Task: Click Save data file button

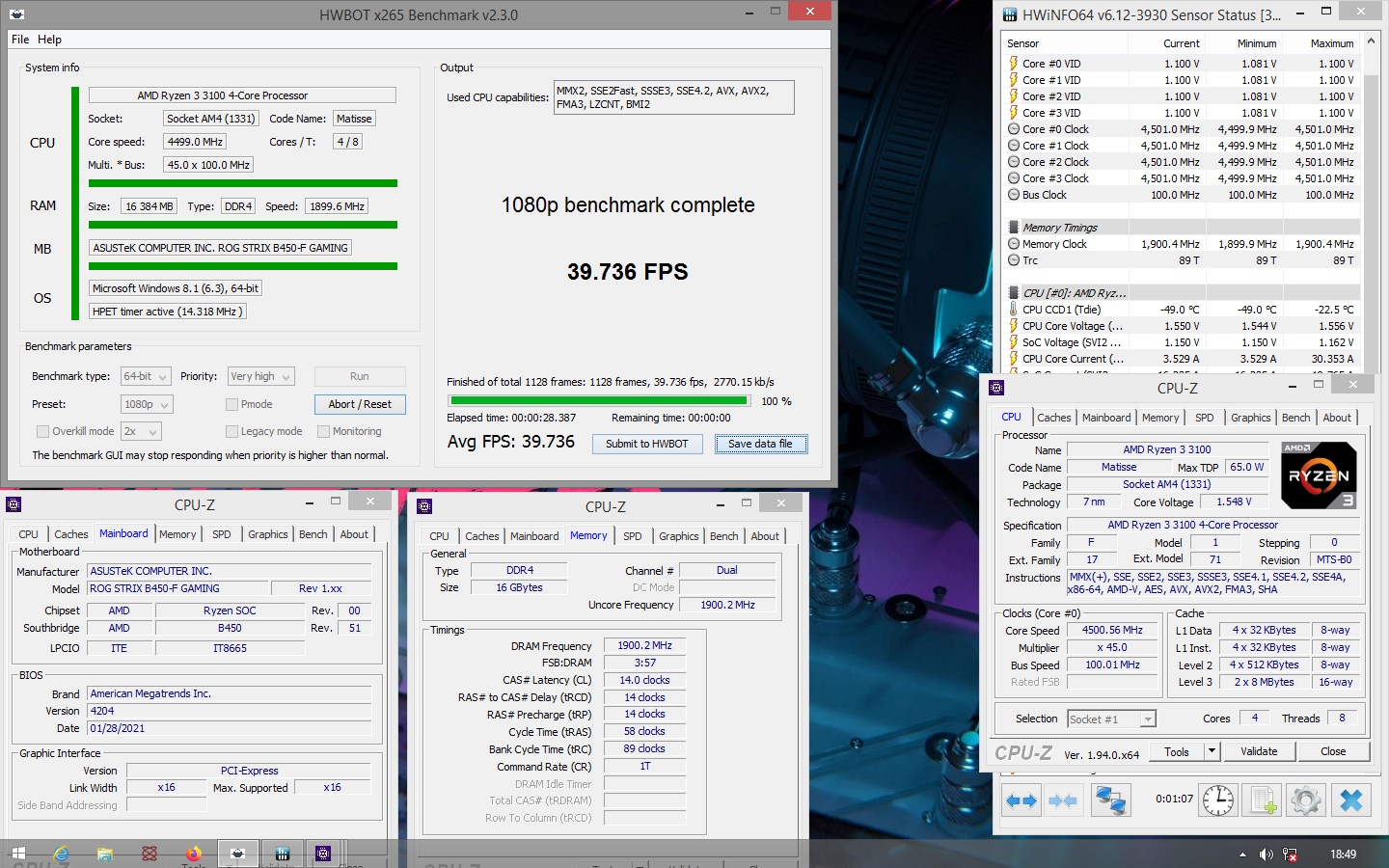Action: [760, 444]
